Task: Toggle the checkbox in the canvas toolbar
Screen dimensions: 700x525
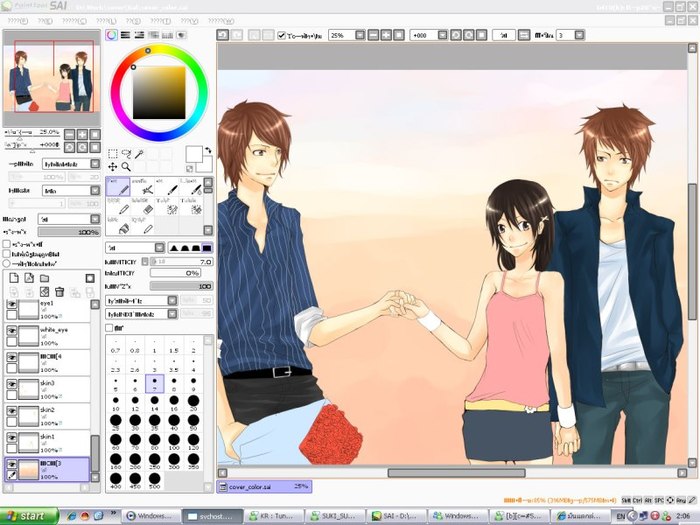Action: click(x=282, y=34)
